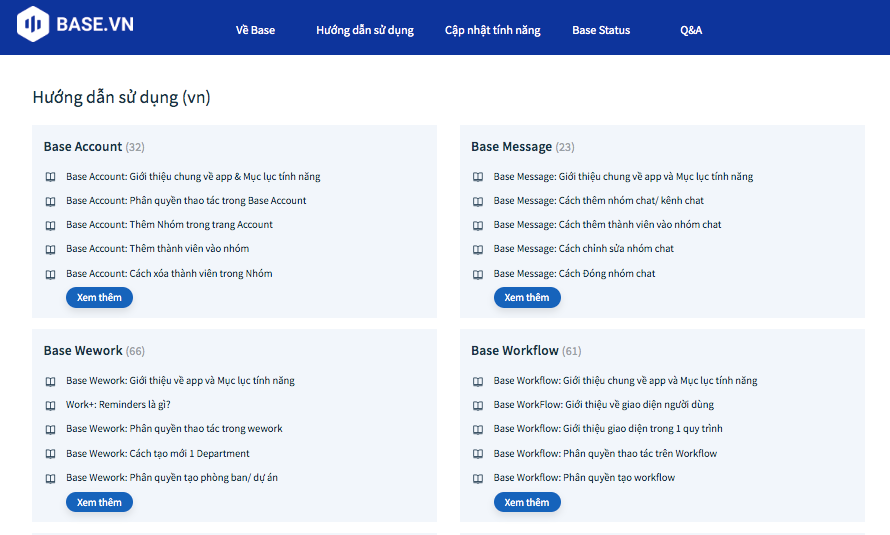Open article Base Wework: Giới thiệu về app
This screenshot has height=535, width=890.
click(180, 381)
